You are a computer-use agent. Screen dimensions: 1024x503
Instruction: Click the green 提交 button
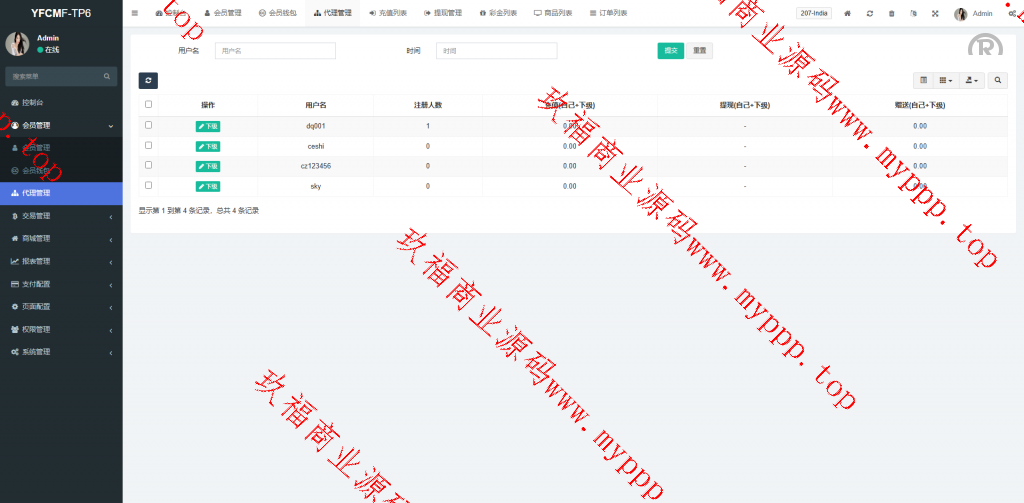(670, 51)
